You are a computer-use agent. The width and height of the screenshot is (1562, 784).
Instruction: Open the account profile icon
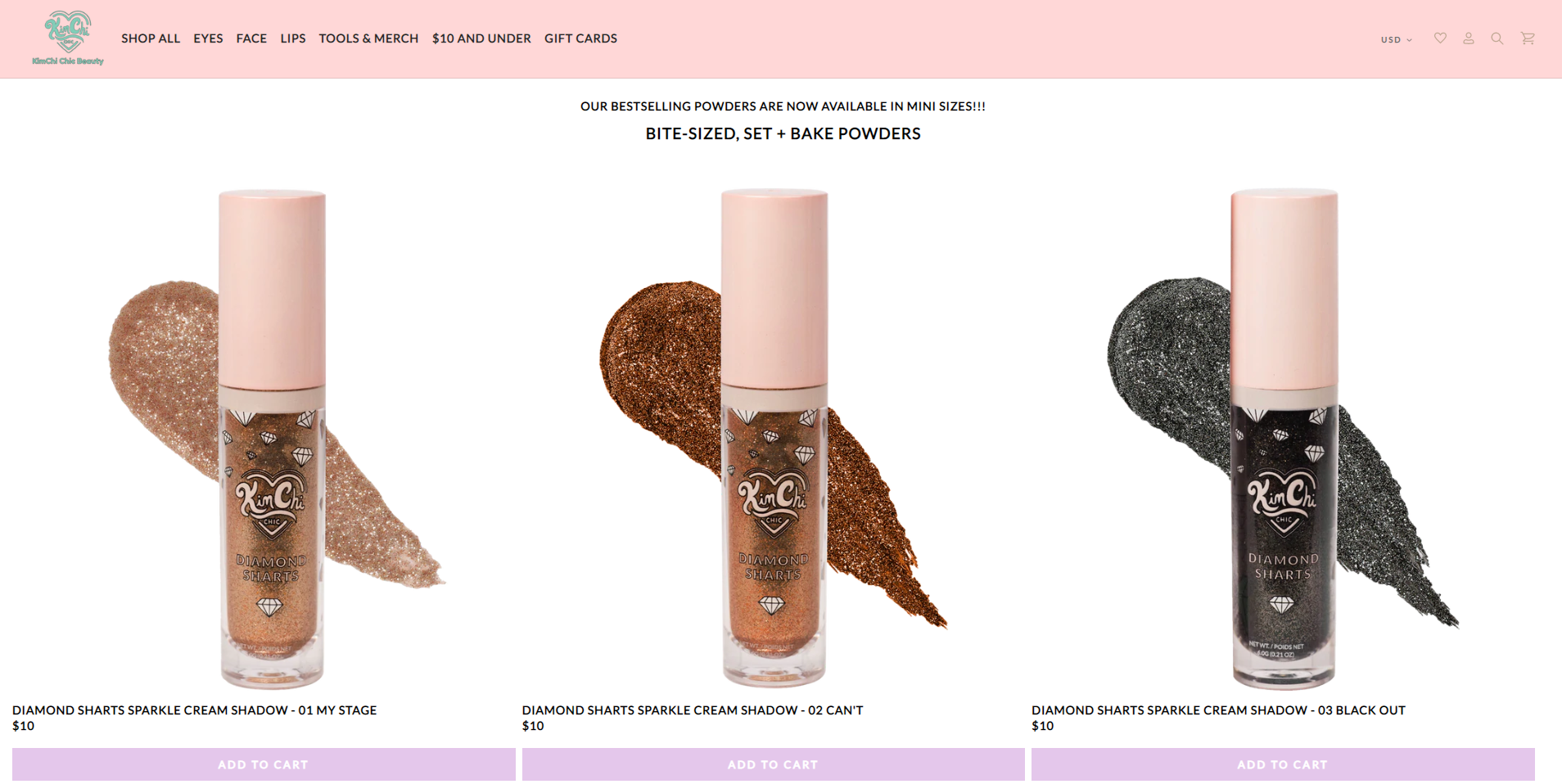click(1469, 38)
